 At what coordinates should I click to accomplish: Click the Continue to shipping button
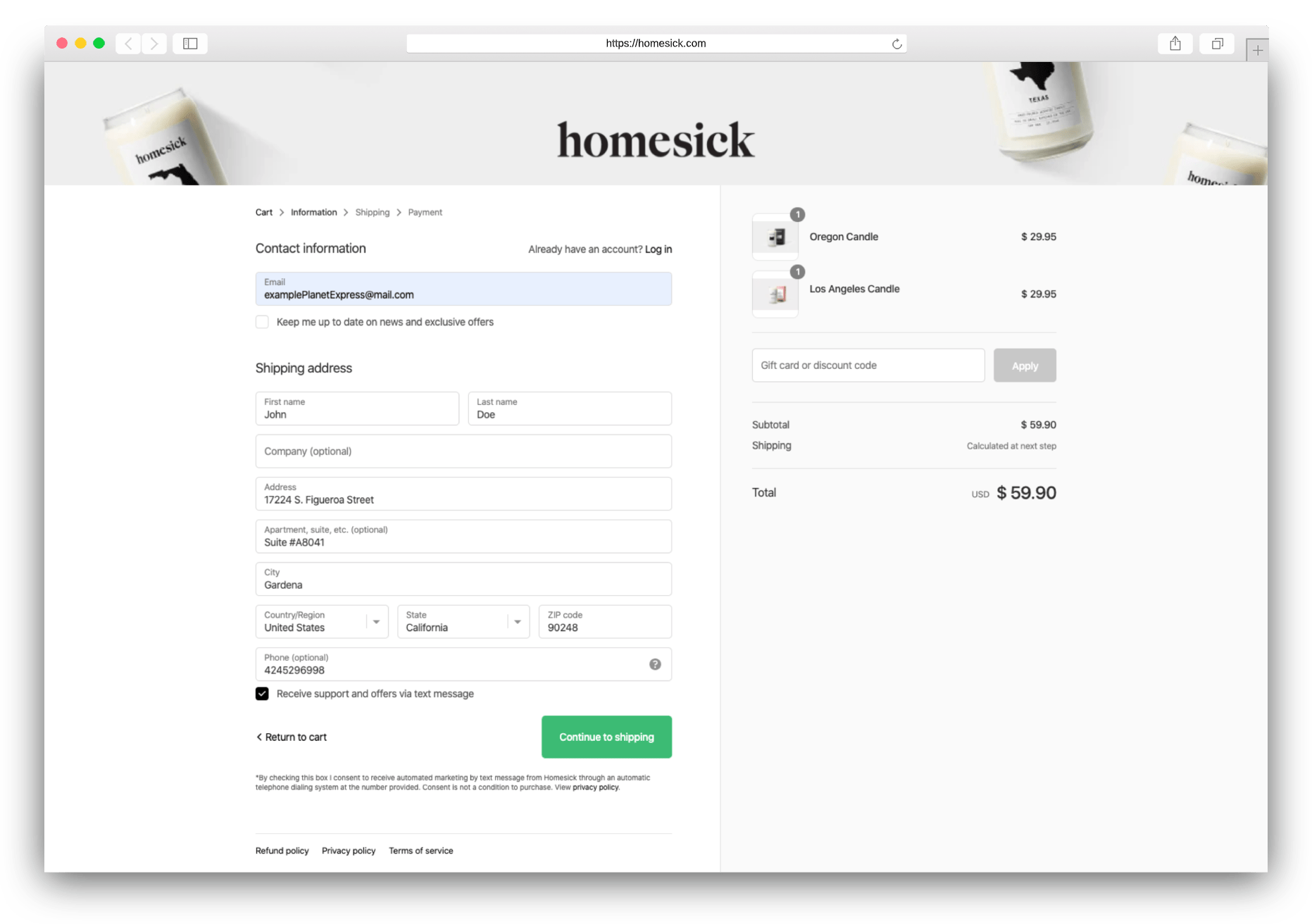[x=606, y=737]
